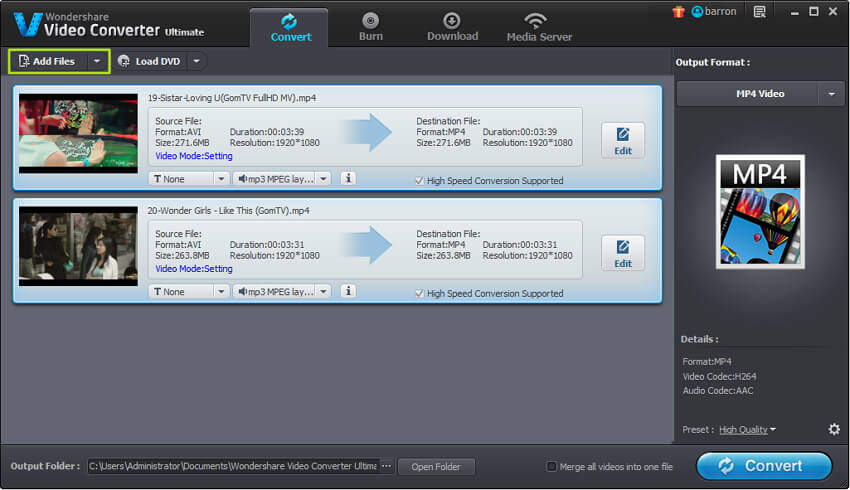The image size is (850, 490).
Task: Switch to the Burn tab
Action: tap(371, 27)
